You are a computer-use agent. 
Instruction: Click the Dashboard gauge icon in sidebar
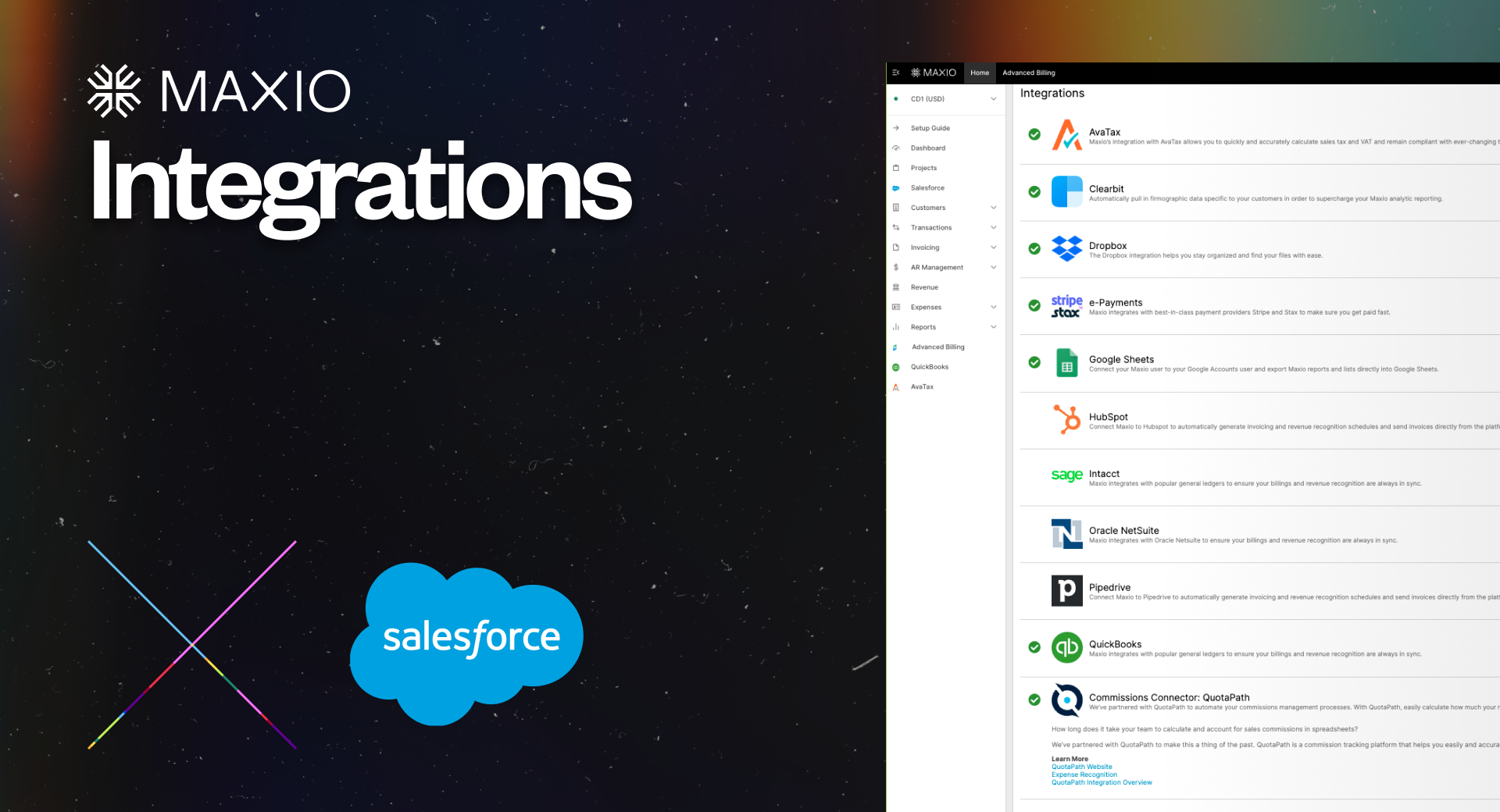click(896, 148)
